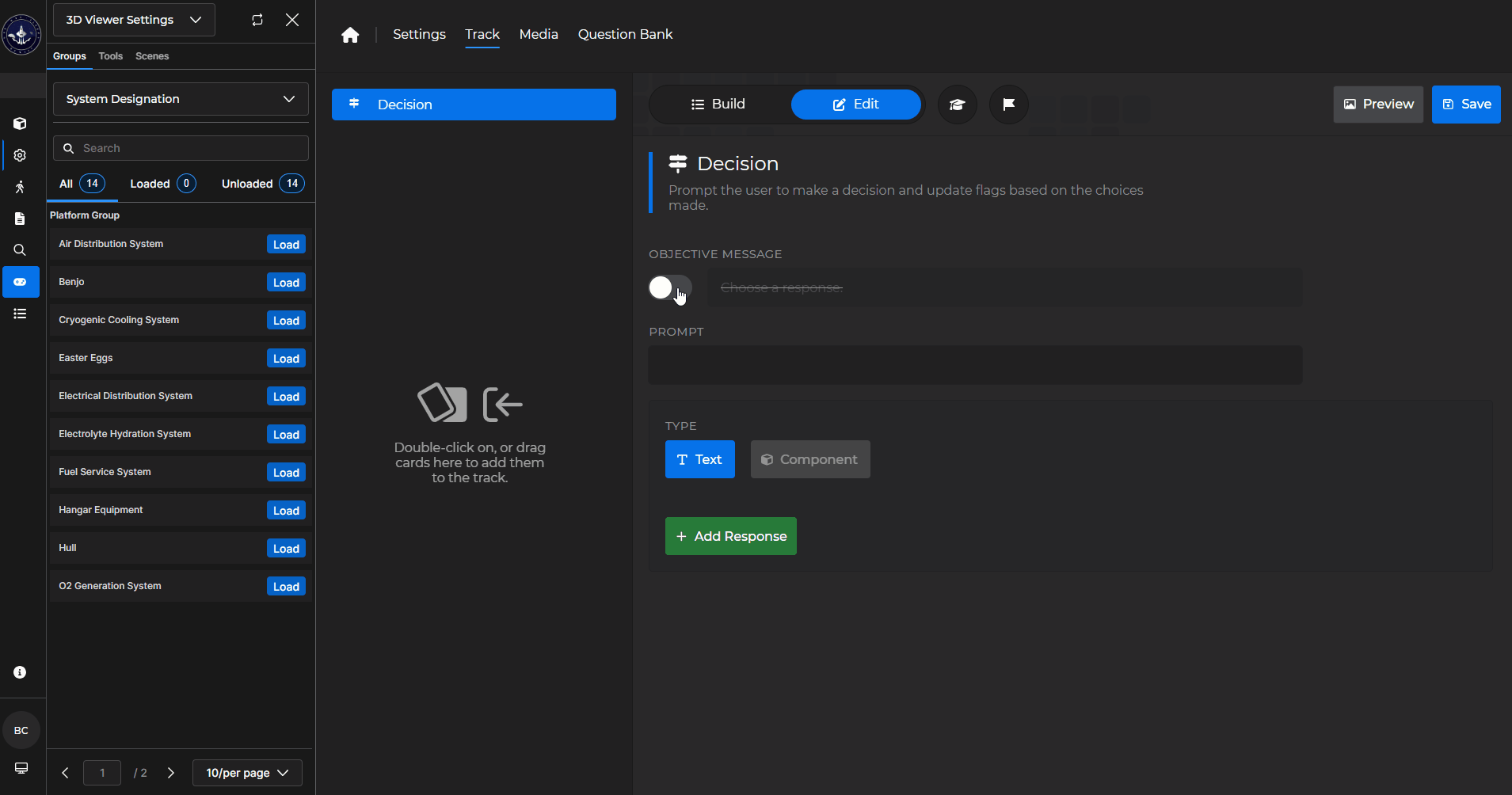1512x795 pixels.
Task: Switch to the Groups tab
Action: 70,56
